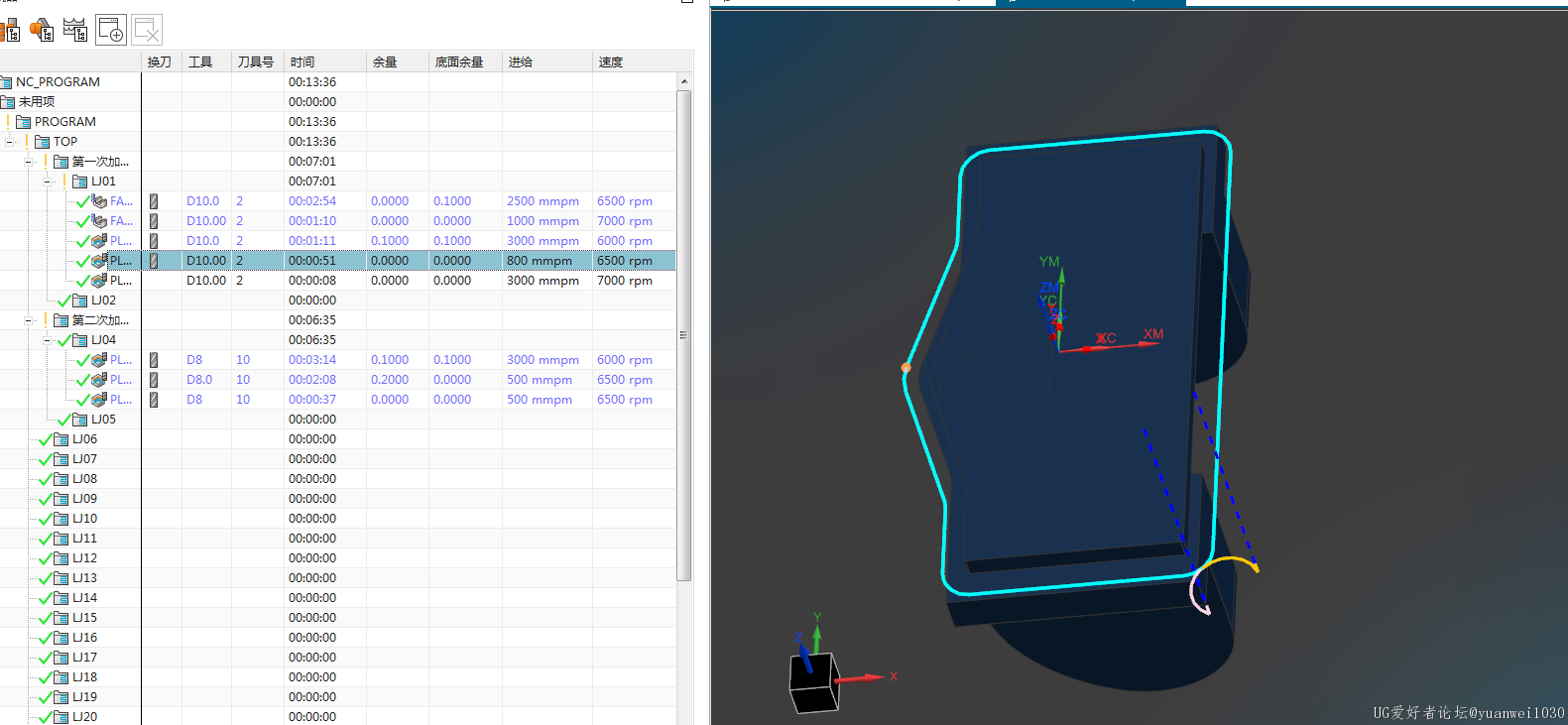Click PL... operation icon in 00:02:08 row

[x=99, y=380]
